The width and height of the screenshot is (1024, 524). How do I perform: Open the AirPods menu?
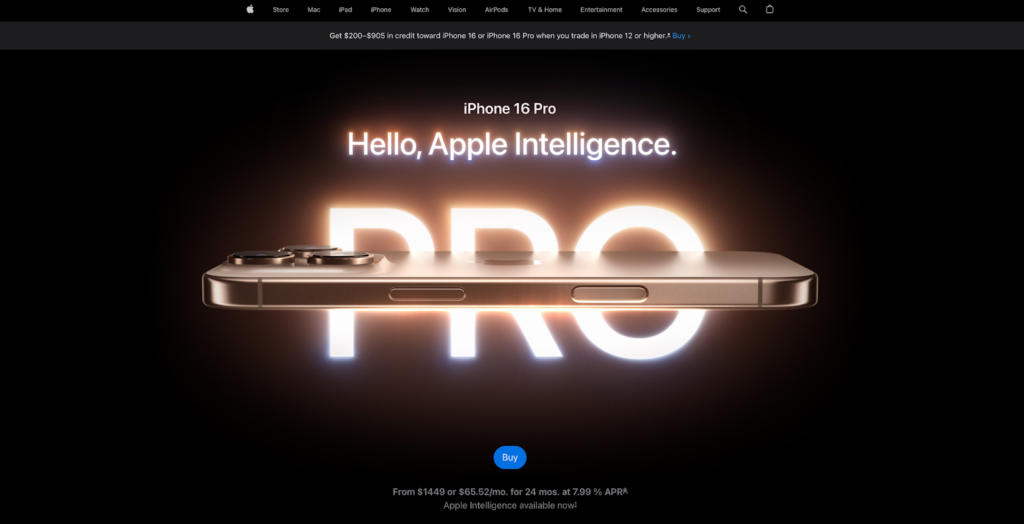(496, 10)
